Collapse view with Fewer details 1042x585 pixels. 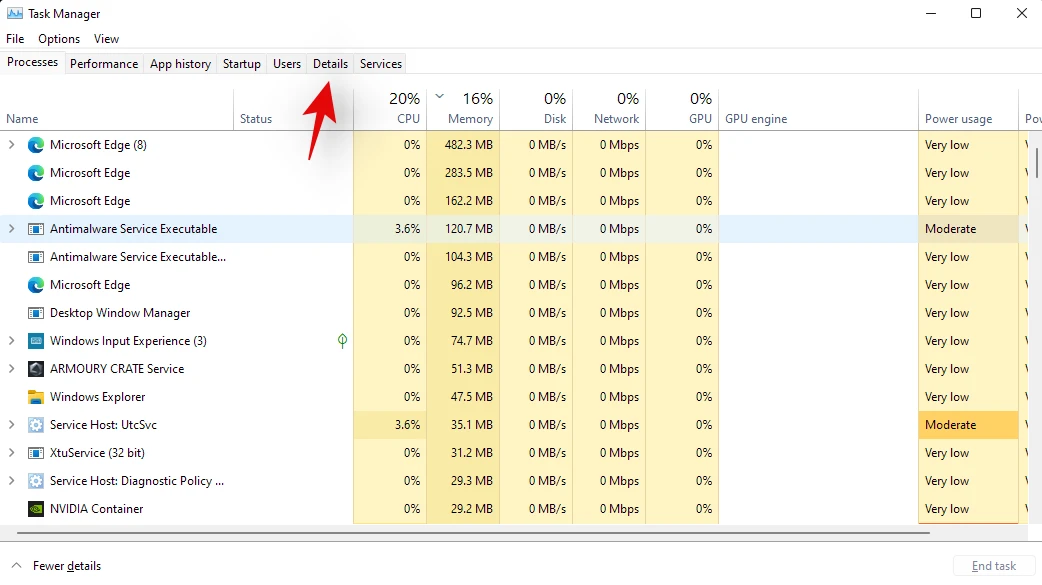[57, 566]
